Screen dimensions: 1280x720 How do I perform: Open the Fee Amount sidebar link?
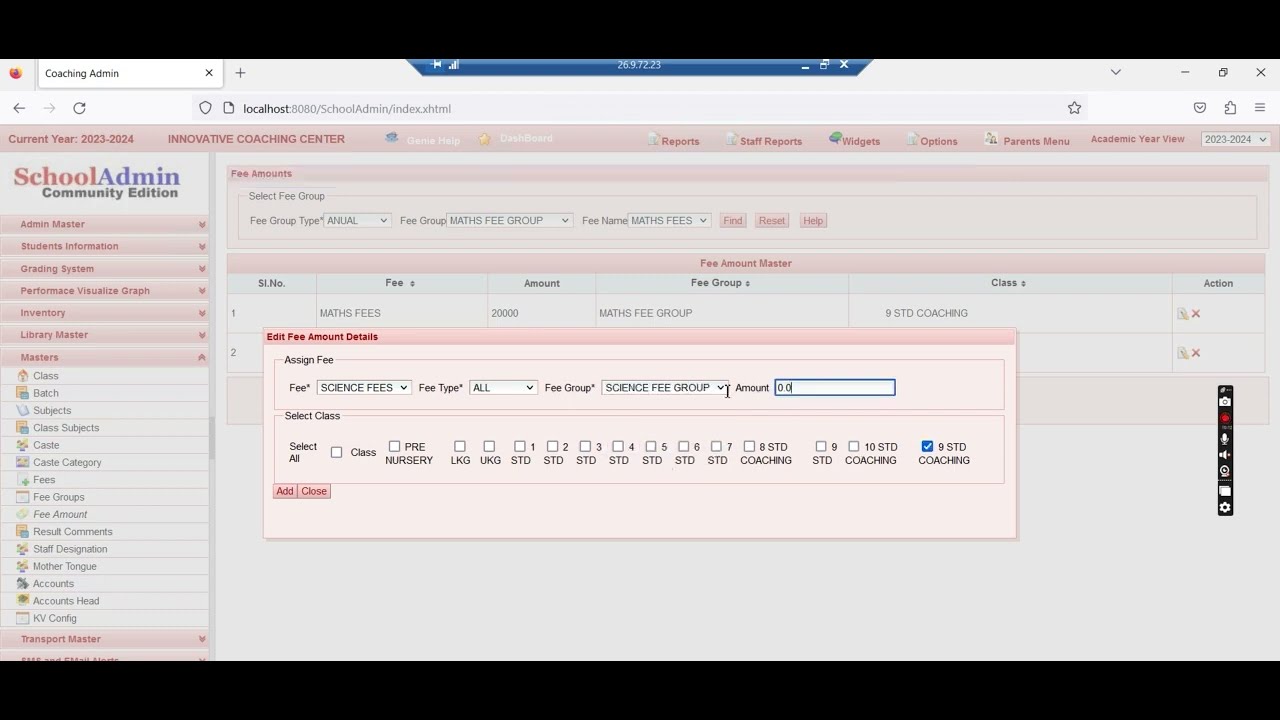click(x=60, y=514)
